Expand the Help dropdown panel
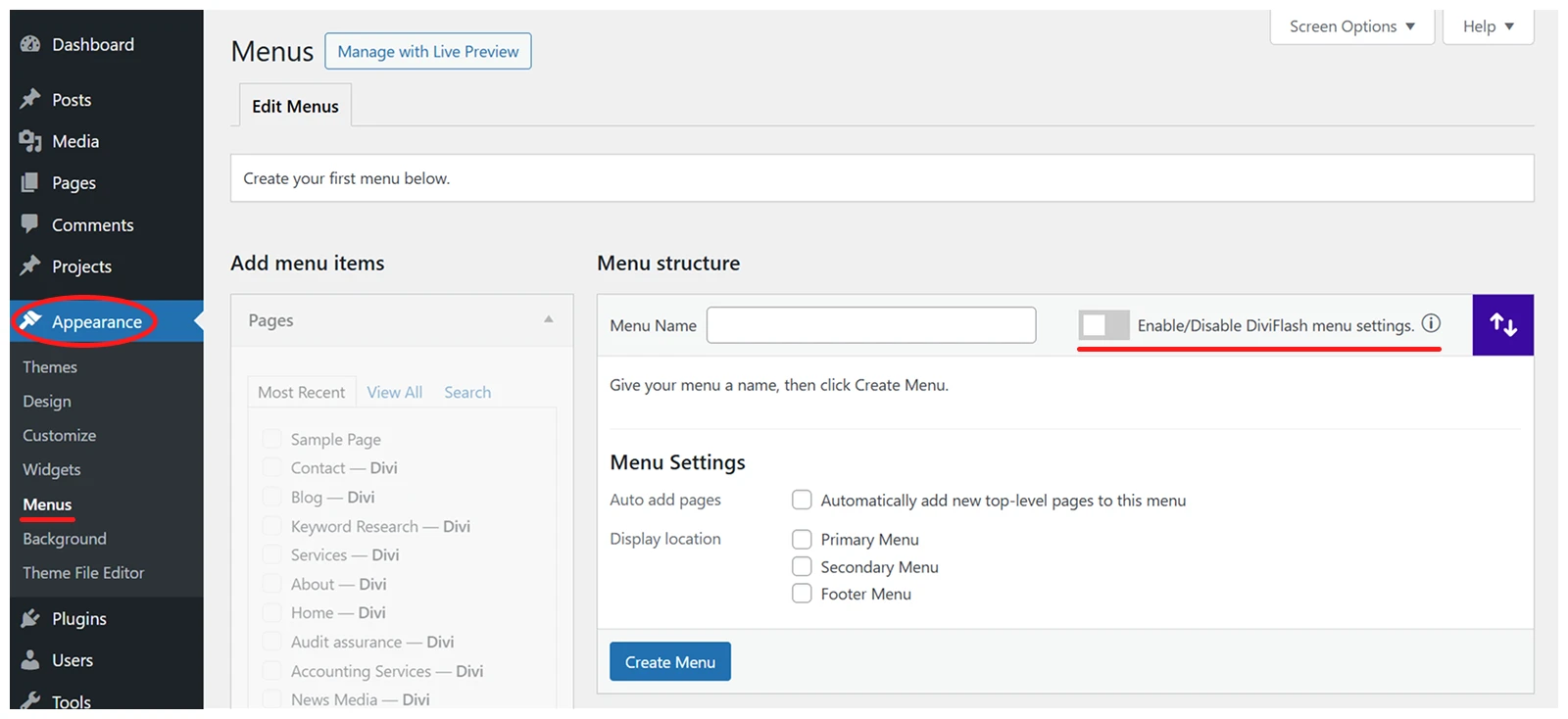This screenshot has height=719, width=1568. pos(1488,26)
